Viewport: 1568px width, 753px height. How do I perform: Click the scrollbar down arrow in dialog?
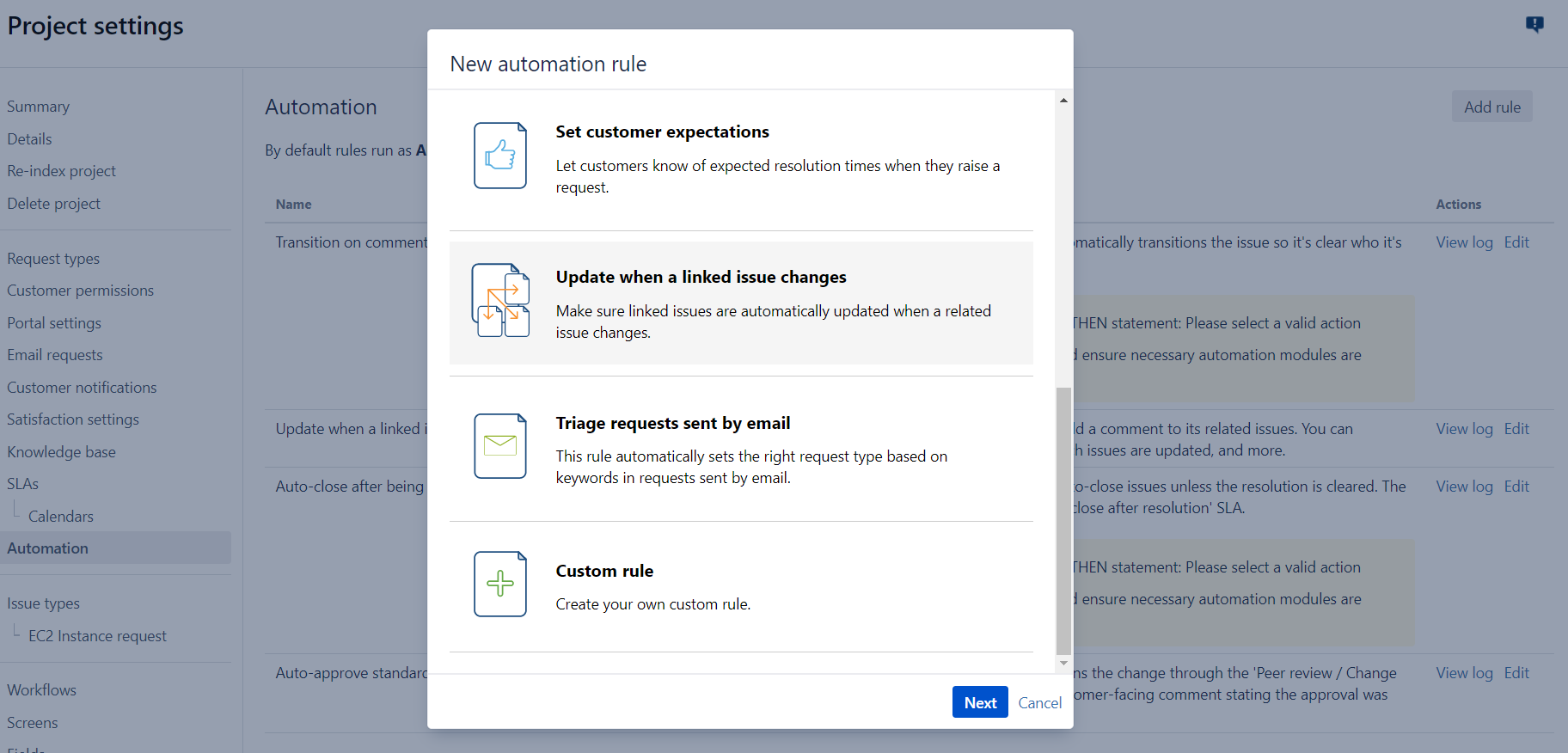click(x=1063, y=663)
